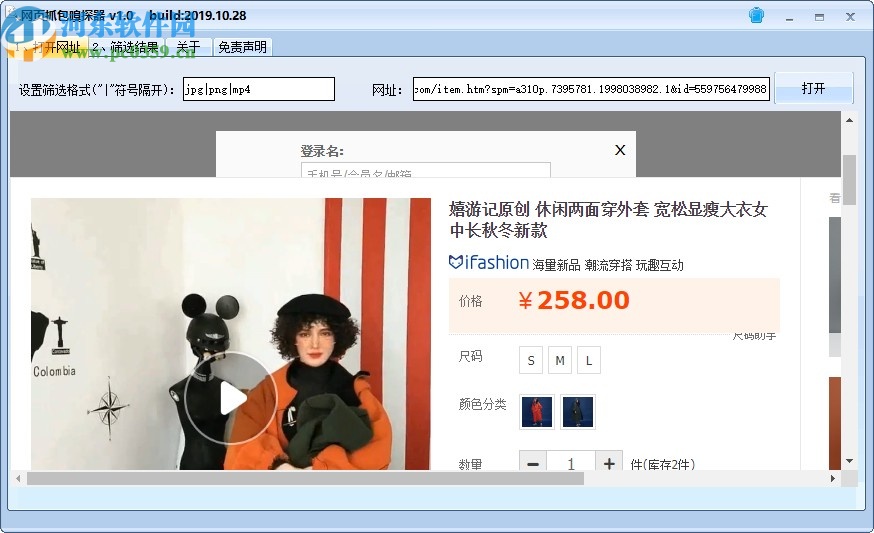Click the 打开 button

[x=813, y=88]
